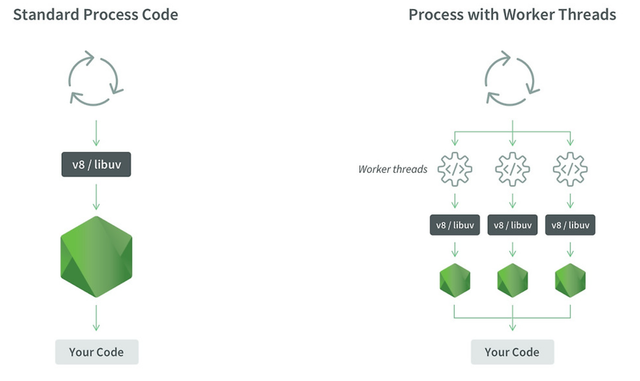Select the large green Node.js hexagon logo
This screenshot has height=381, width=640.
click(x=96, y=256)
